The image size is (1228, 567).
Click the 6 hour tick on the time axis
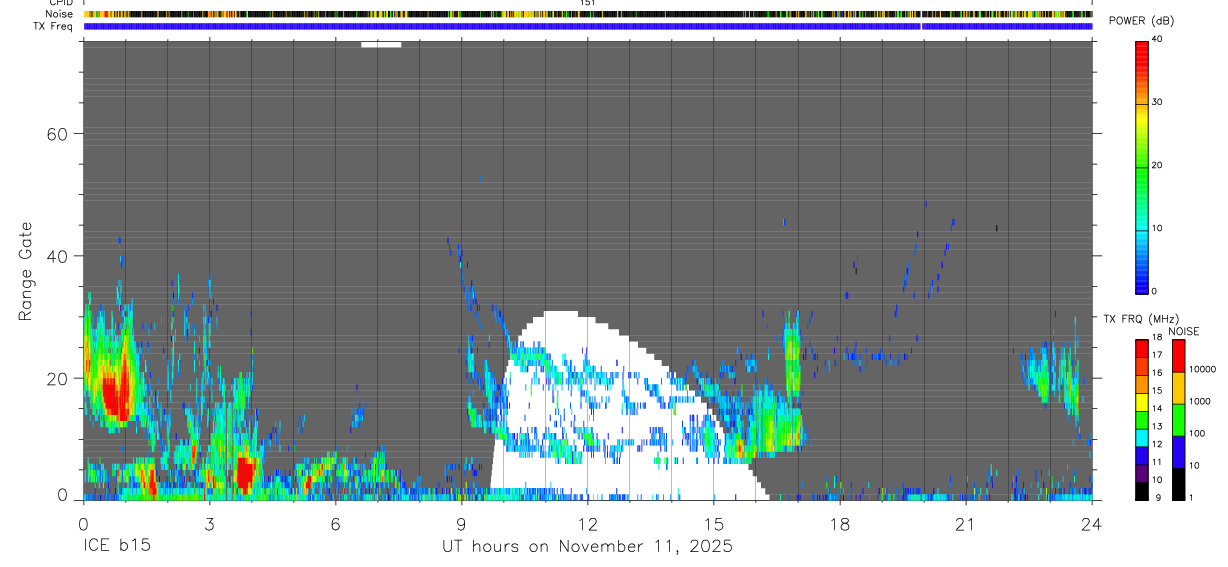point(335,523)
